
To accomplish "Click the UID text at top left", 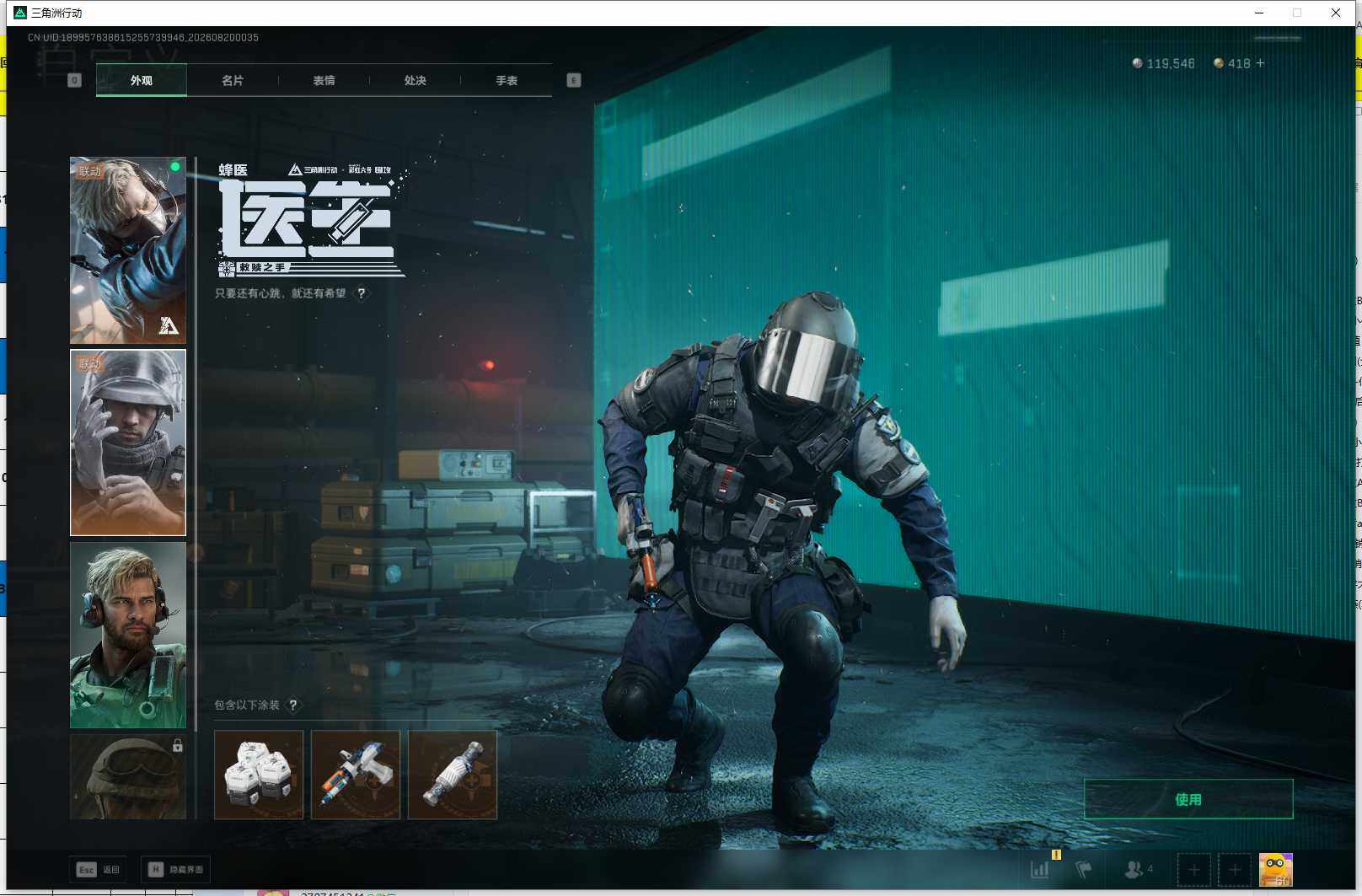I will pos(143,38).
